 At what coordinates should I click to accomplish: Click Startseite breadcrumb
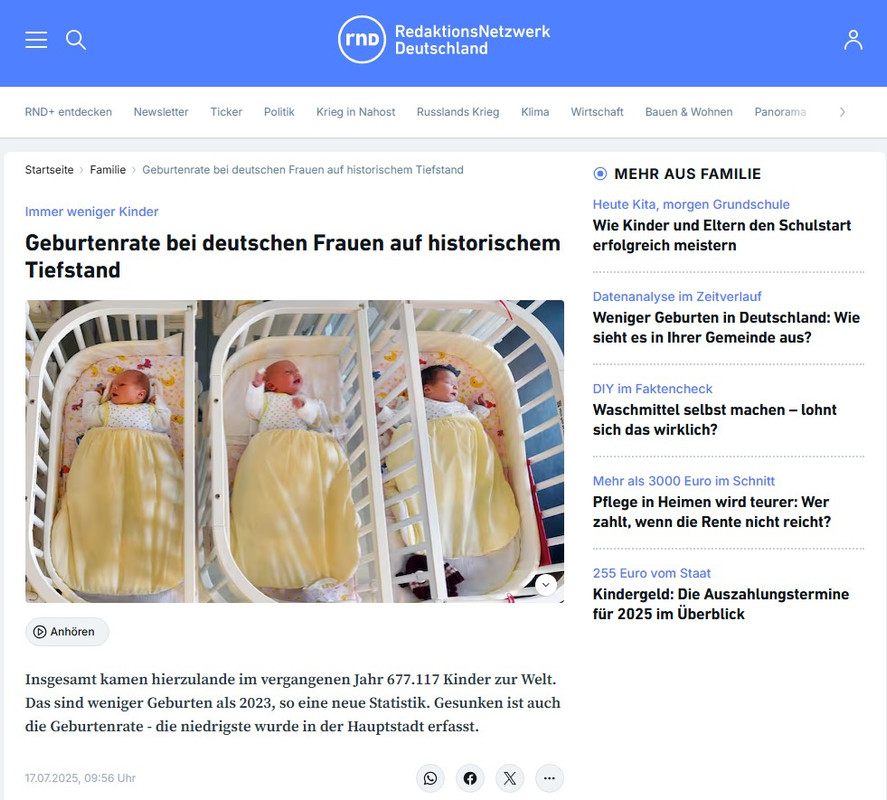tap(49, 170)
